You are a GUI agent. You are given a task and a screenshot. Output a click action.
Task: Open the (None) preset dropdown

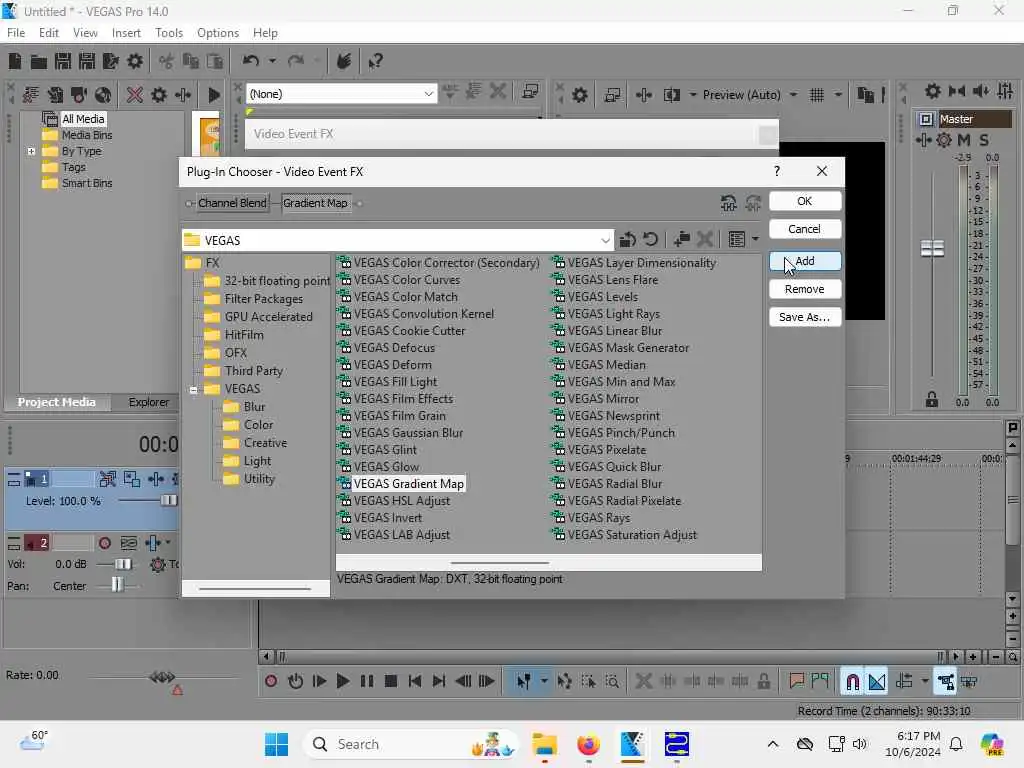pos(428,94)
